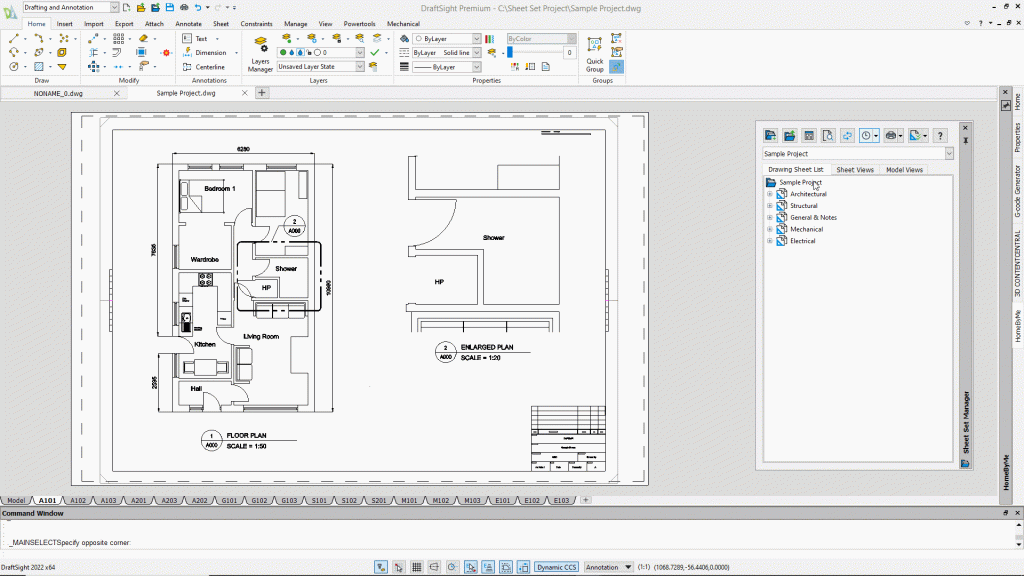
Task: Toggle Dynamic CCS in the status bar
Action: pos(556,567)
